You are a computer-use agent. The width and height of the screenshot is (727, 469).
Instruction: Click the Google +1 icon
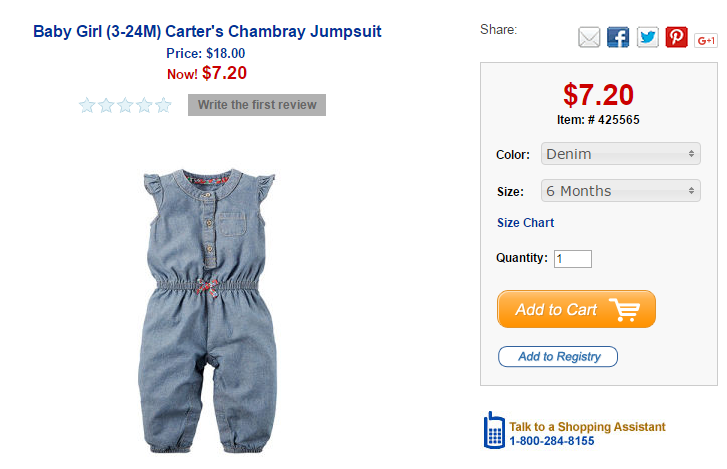(x=706, y=41)
